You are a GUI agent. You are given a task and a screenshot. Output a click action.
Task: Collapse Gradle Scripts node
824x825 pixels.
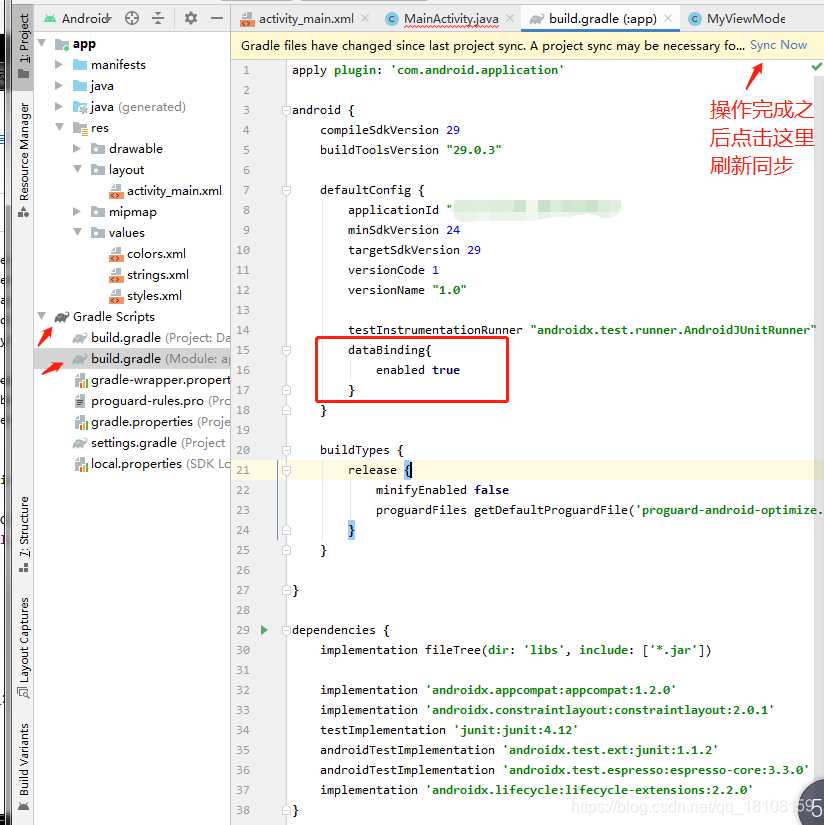42,316
